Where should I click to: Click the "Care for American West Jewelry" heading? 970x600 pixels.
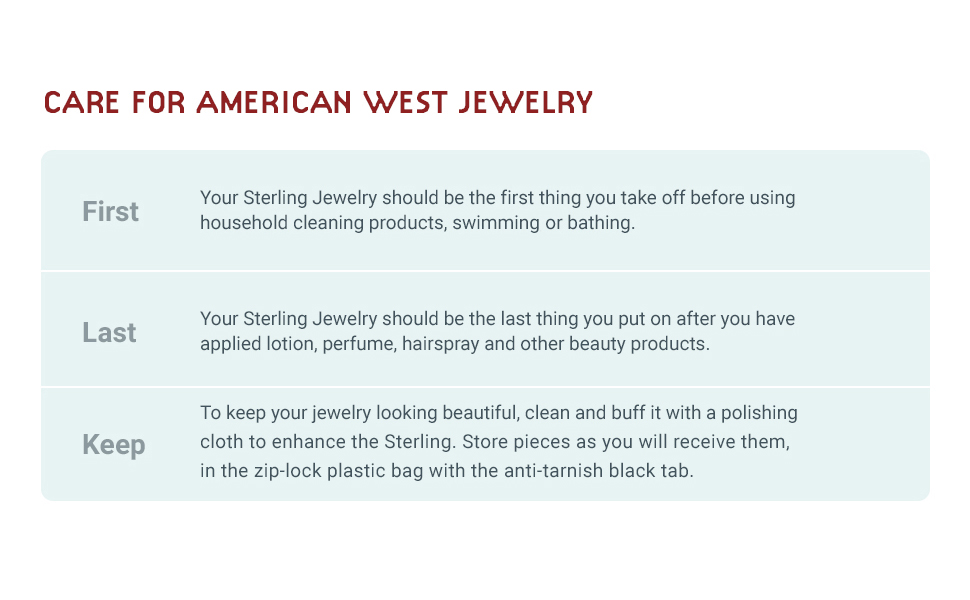(318, 103)
